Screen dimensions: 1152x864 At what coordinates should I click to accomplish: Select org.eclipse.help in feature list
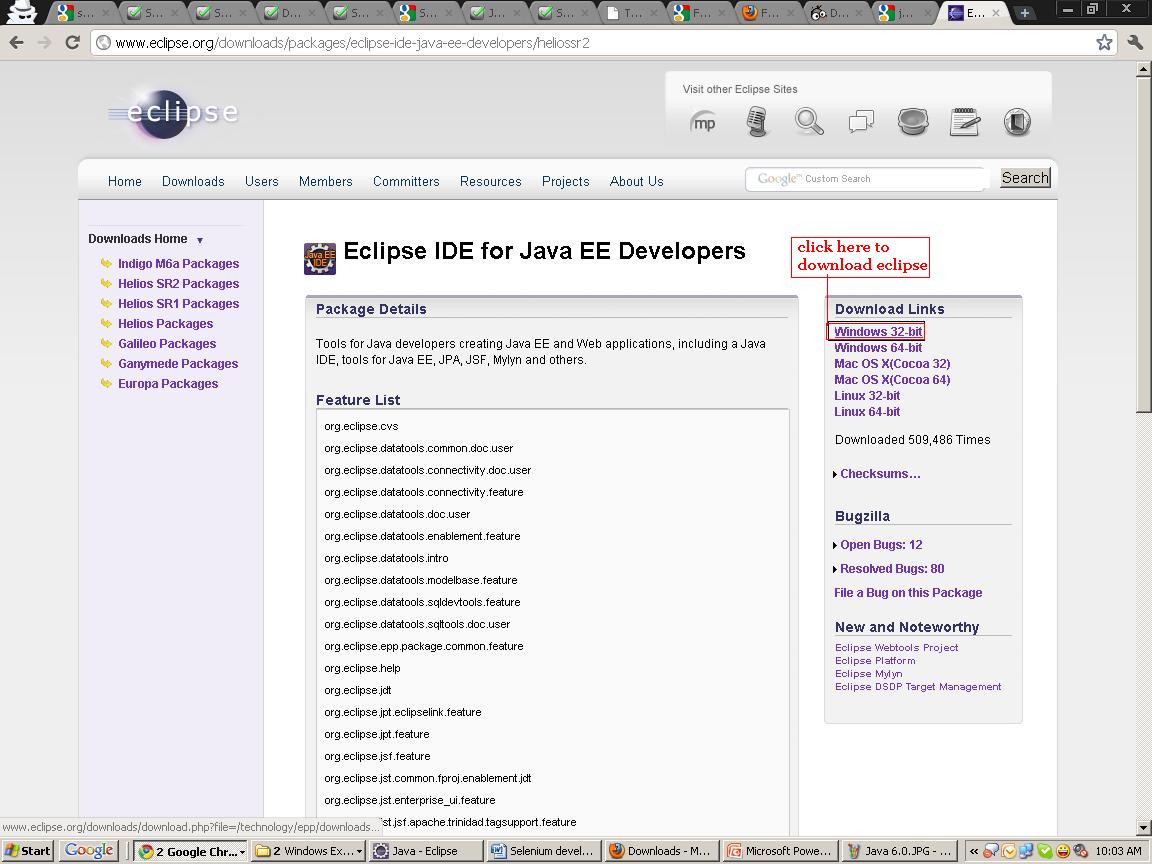[362, 669]
